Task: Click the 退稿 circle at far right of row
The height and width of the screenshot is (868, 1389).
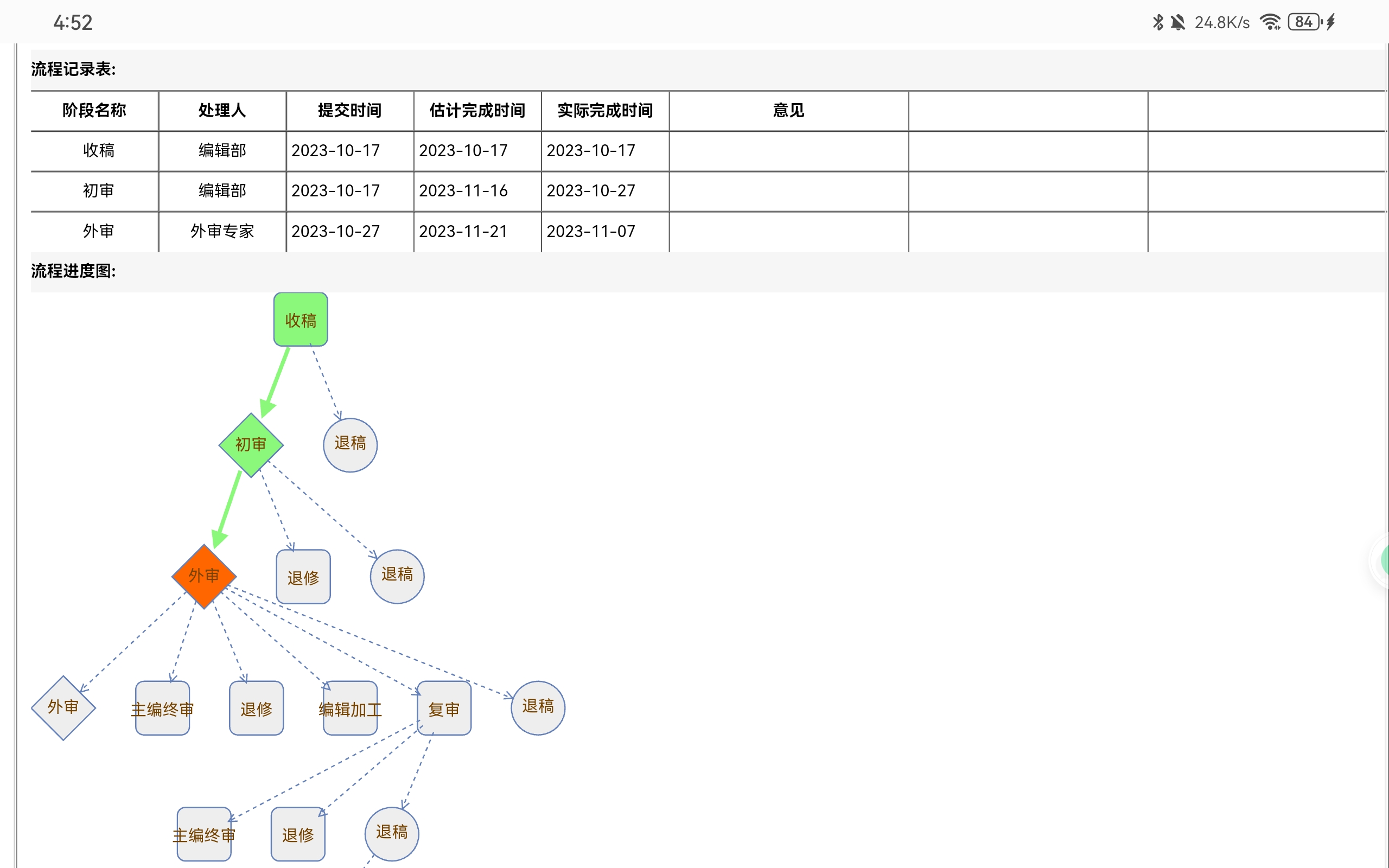Action: pos(538,707)
